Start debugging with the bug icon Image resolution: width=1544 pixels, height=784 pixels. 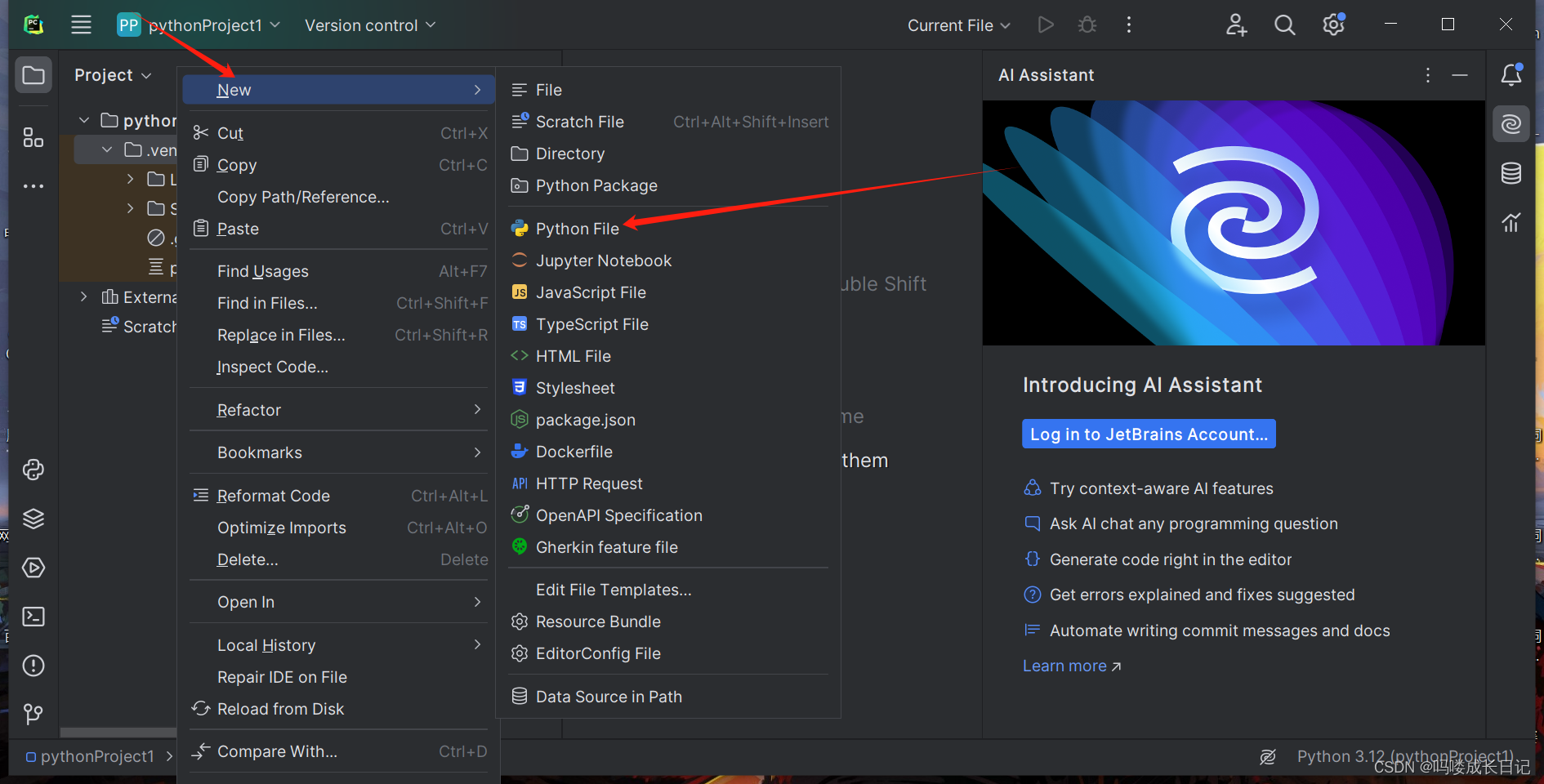click(x=1087, y=24)
